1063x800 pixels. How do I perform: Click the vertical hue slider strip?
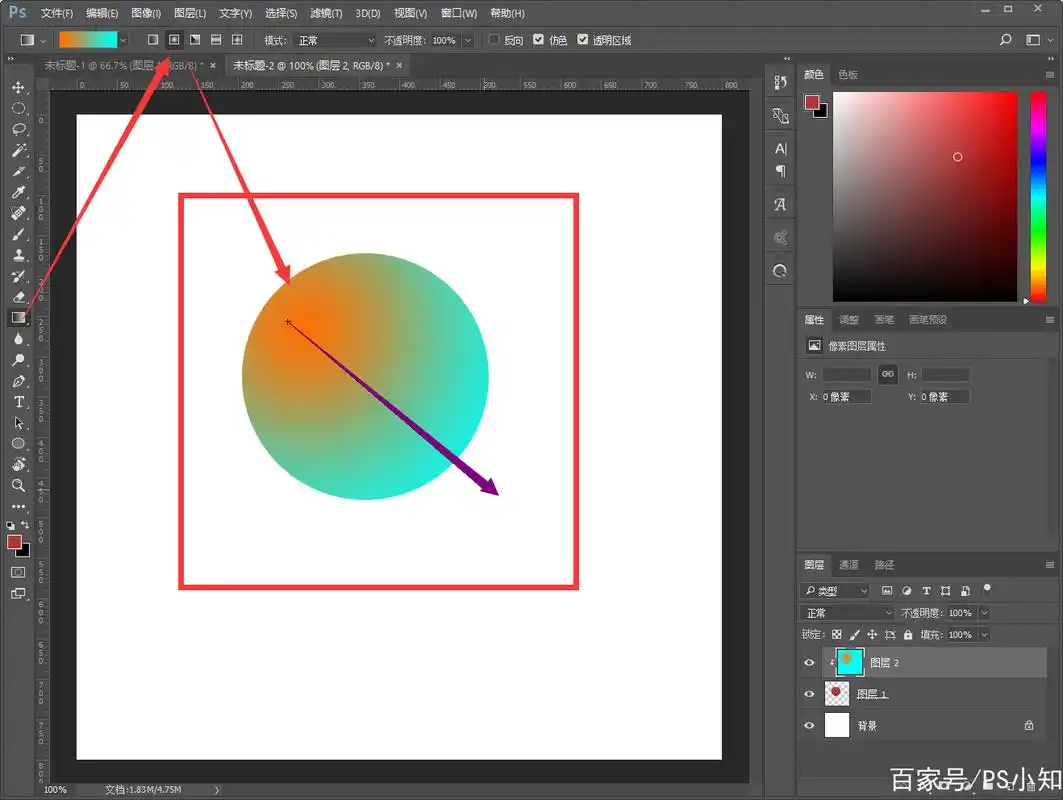(x=1038, y=195)
